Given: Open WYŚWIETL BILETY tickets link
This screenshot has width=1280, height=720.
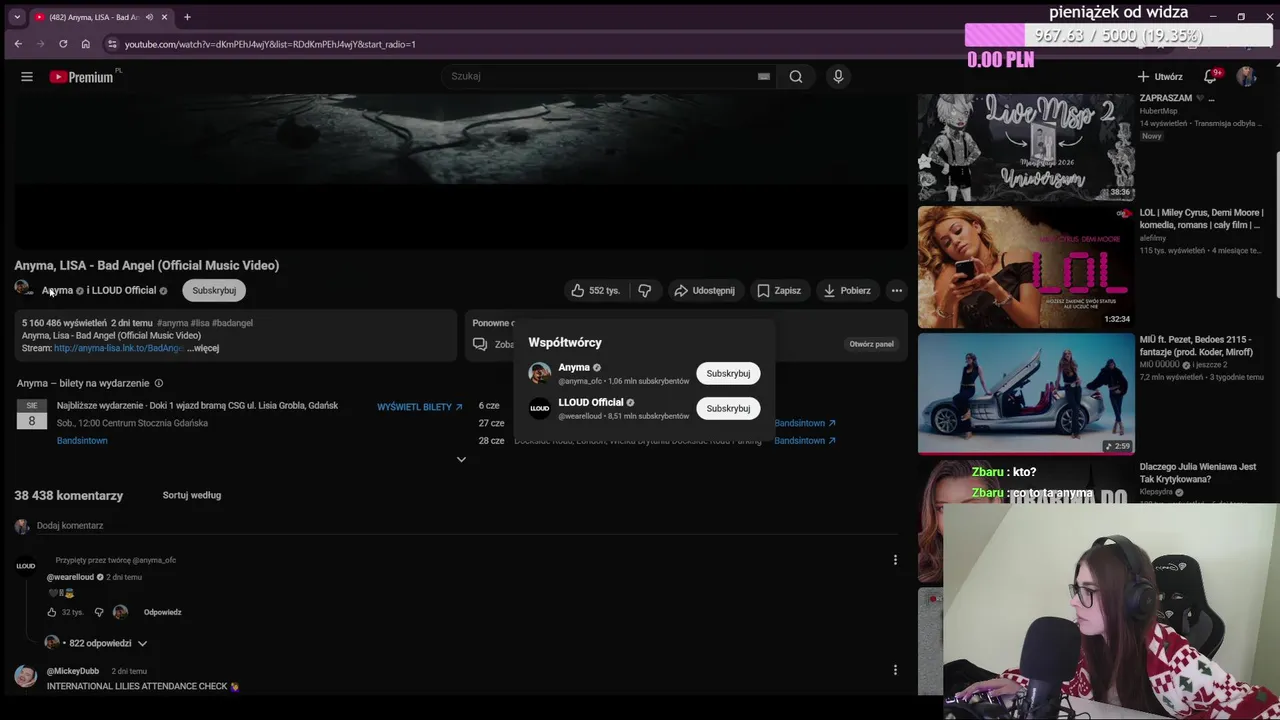Looking at the screenshot, I should click(420, 407).
